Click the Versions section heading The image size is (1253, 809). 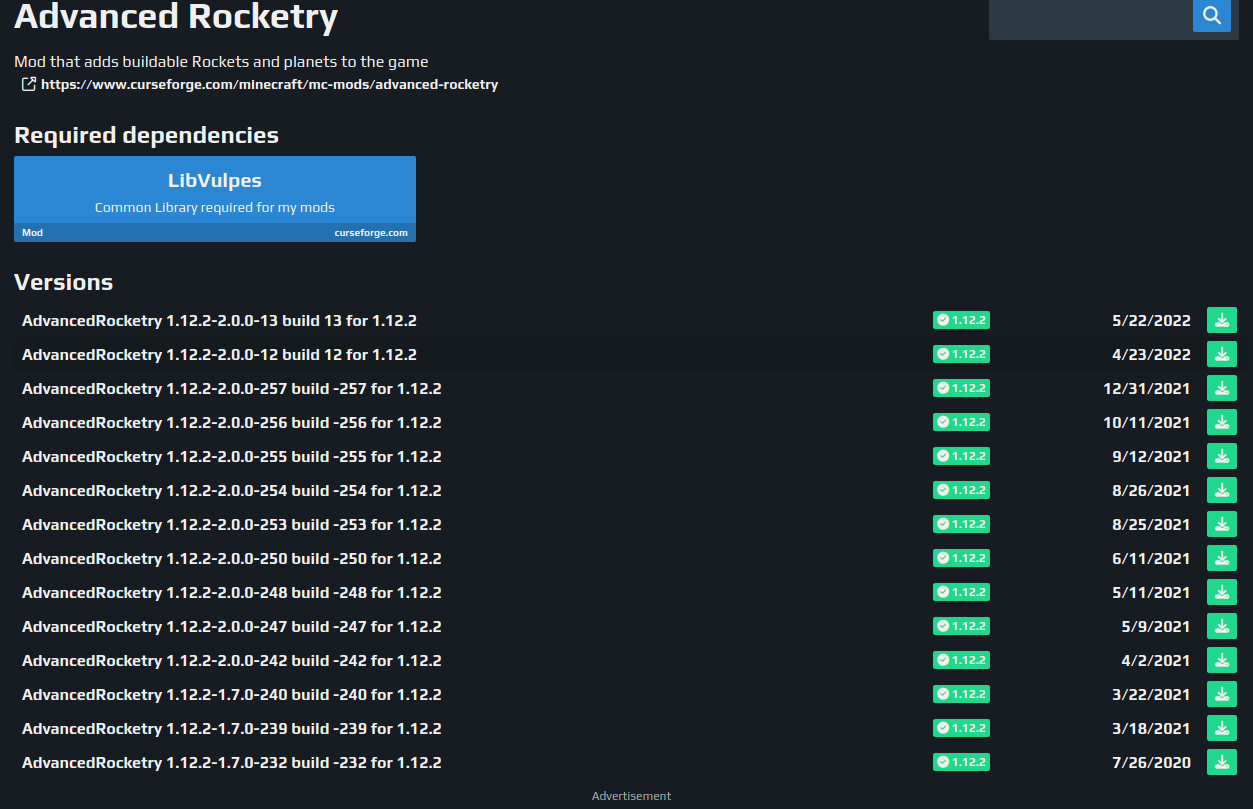tap(63, 282)
